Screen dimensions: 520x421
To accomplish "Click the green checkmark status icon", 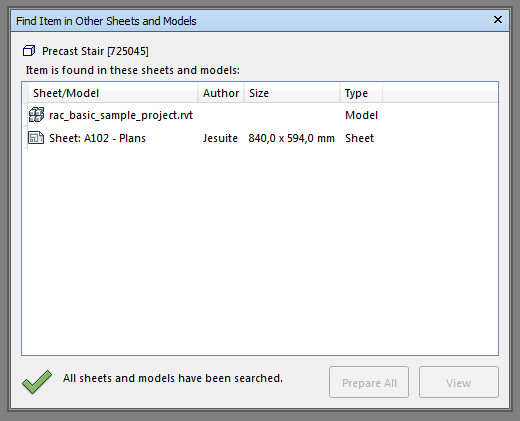I will pos(37,382).
